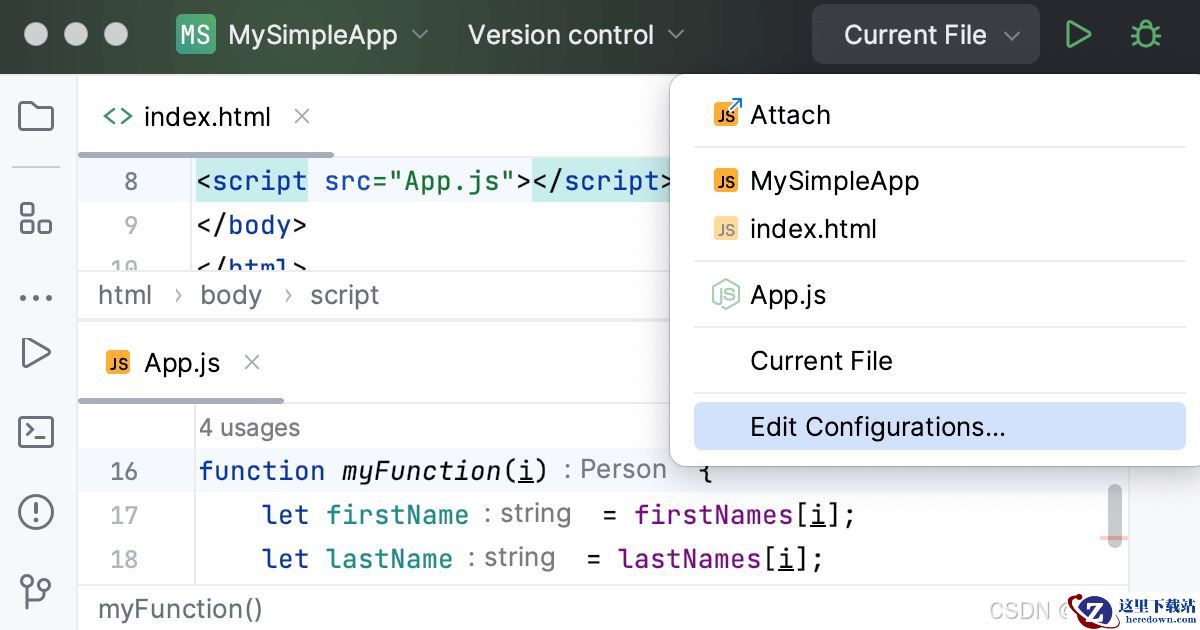Click the closing </body> tag on line 9

coord(252,225)
